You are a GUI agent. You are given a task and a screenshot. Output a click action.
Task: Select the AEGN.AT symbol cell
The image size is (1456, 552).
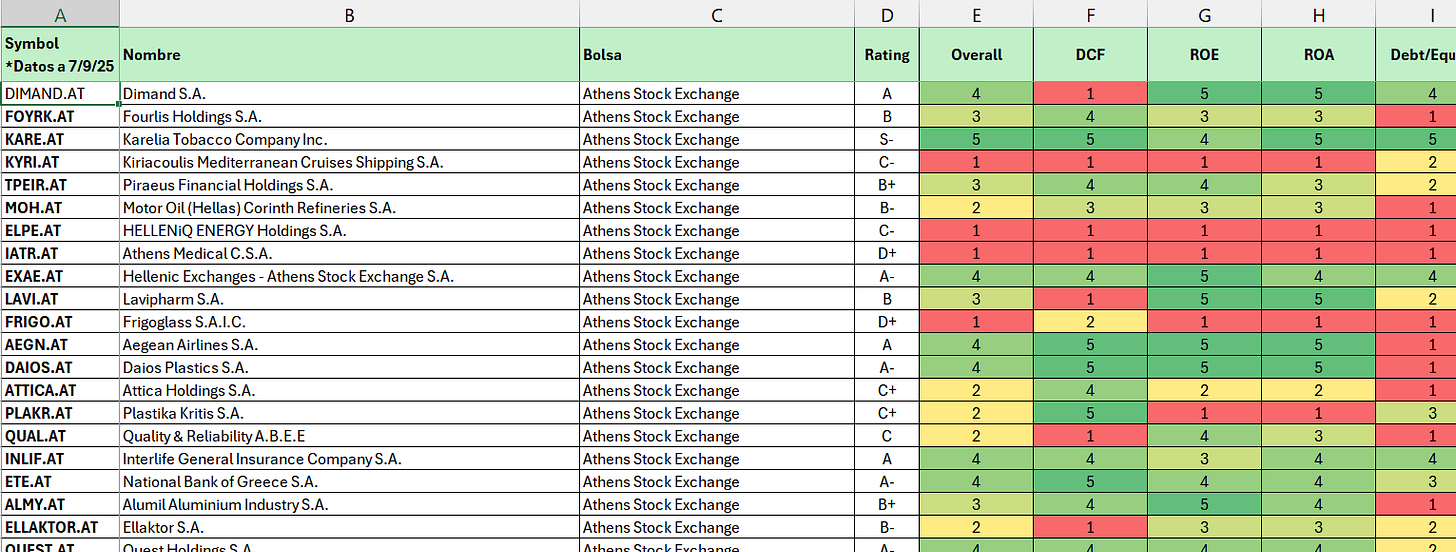click(60, 345)
